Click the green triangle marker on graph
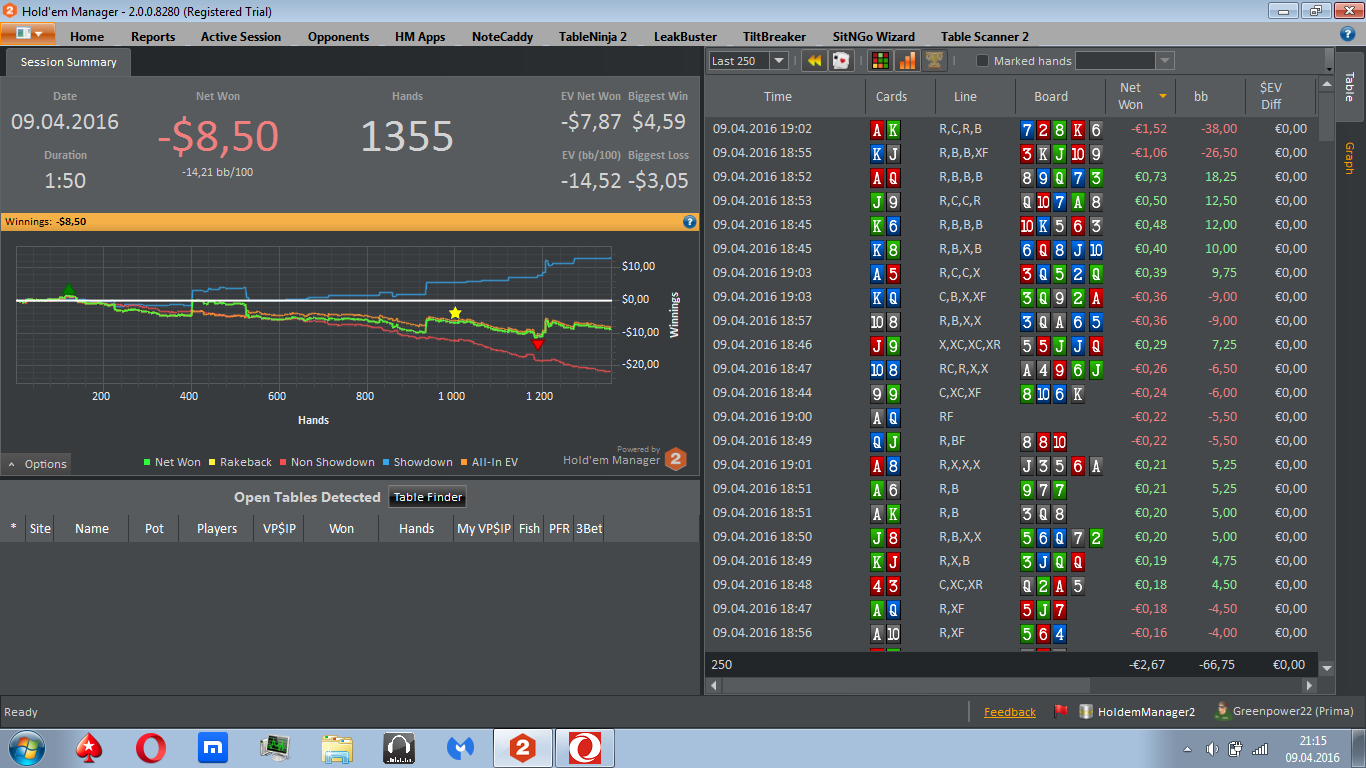Viewport: 1366px width, 768px height. point(68,290)
